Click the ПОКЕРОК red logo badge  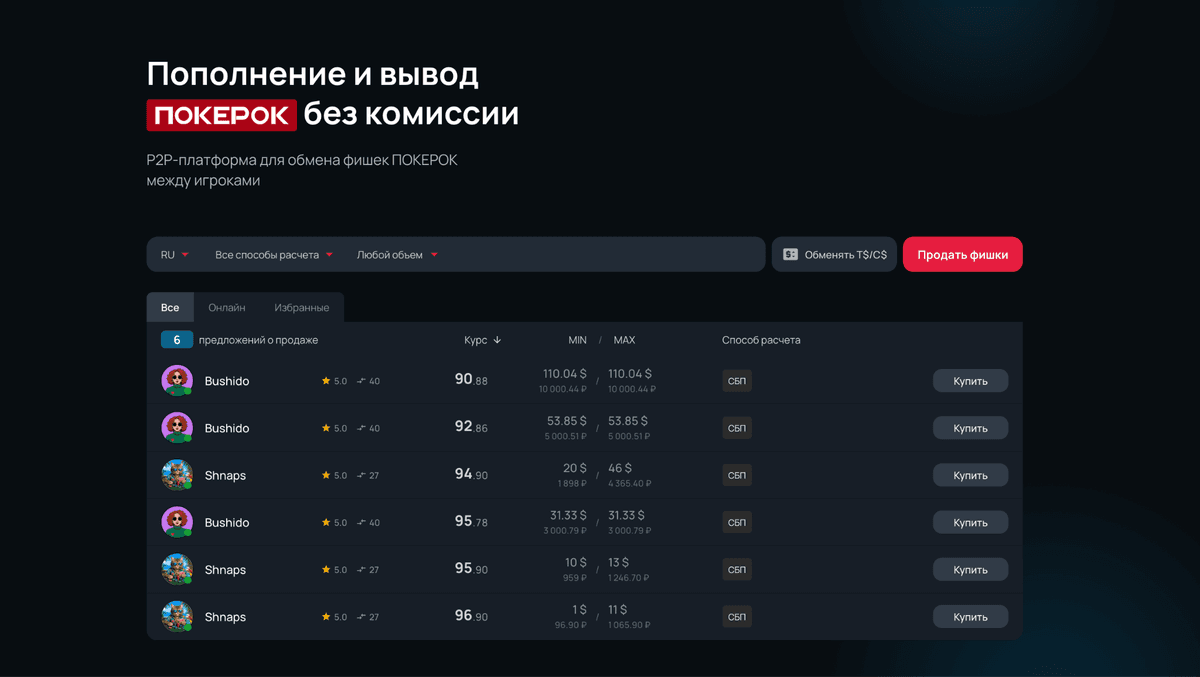point(222,115)
